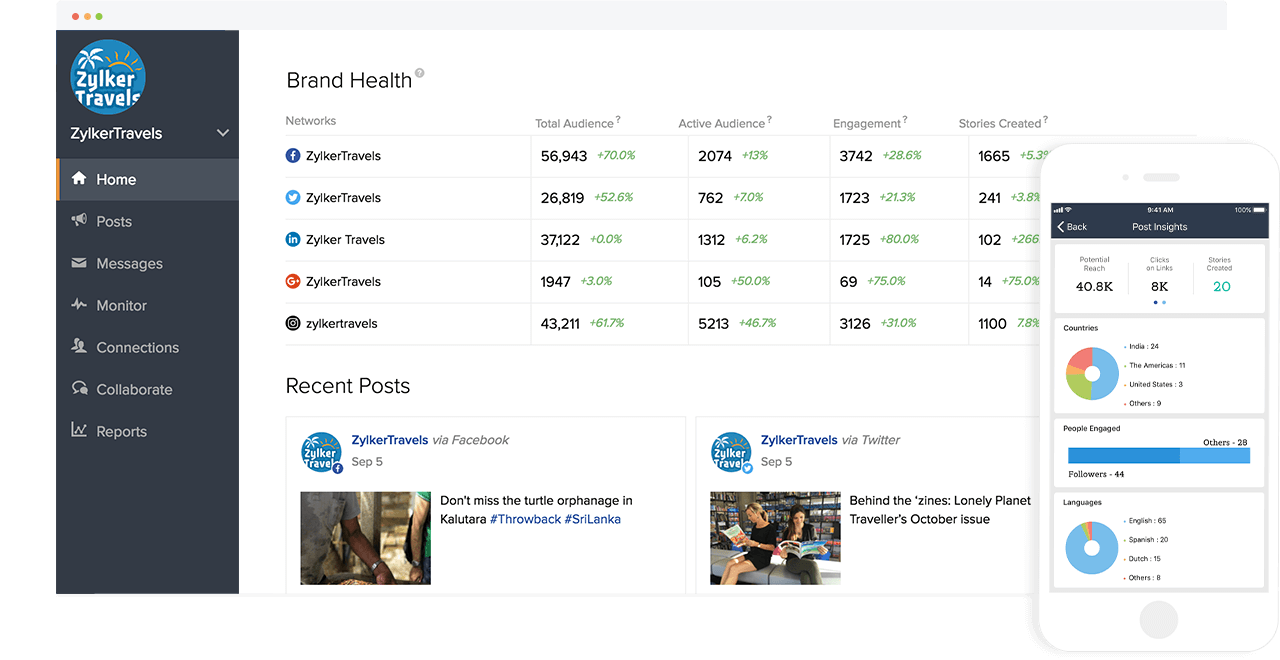The image size is (1280, 660).
Task: Click the Brand Health help question mark
Action: pos(420,73)
